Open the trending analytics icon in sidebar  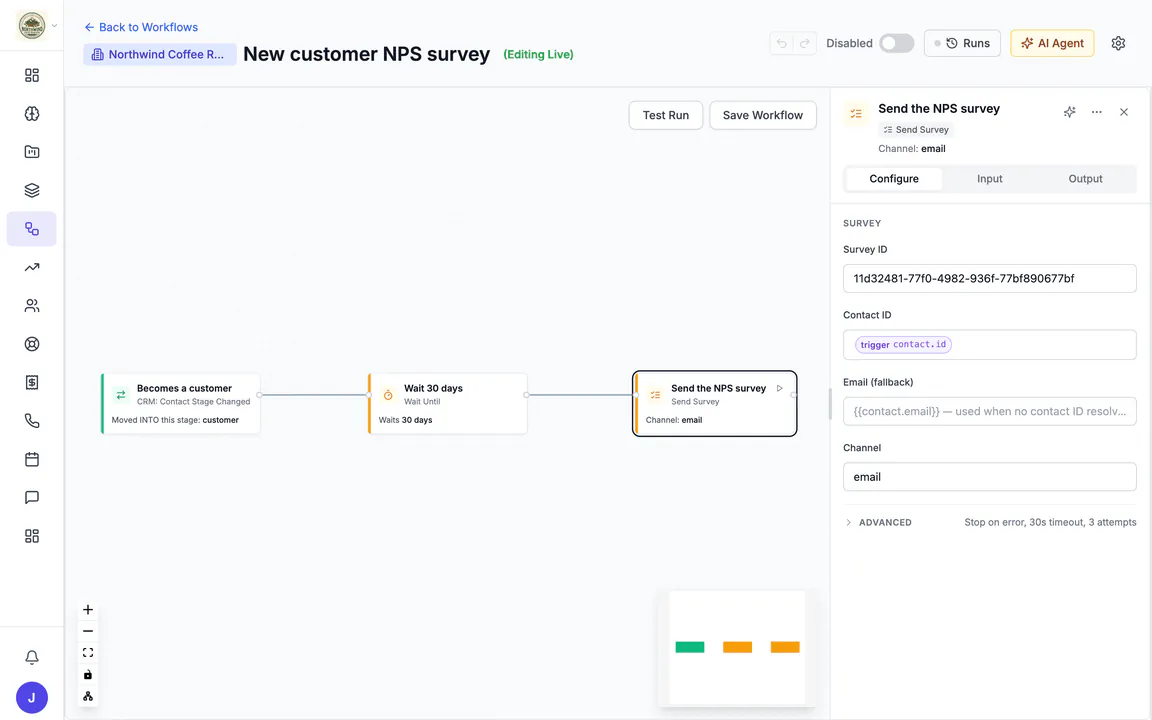pyautogui.click(x=32, y=267)
